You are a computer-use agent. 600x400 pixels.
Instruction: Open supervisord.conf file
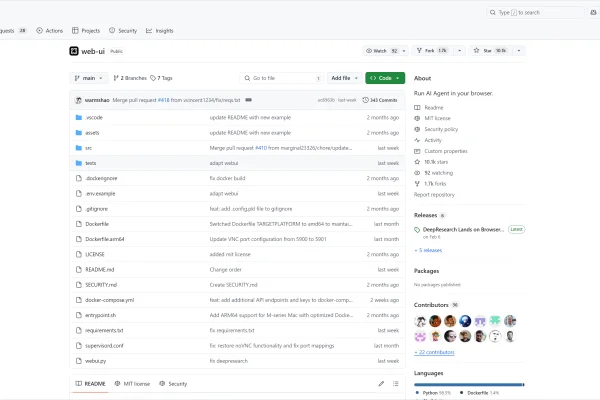[104, 346]
